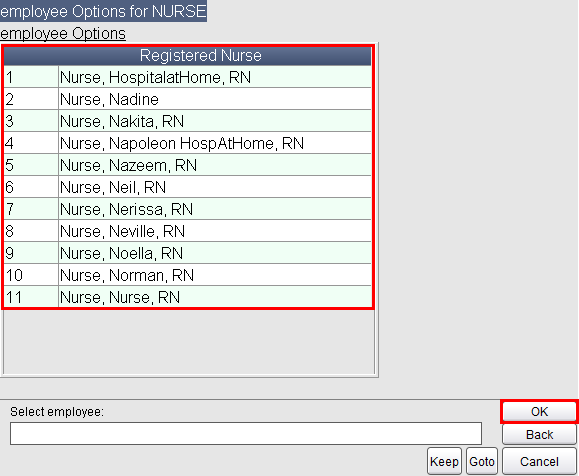Click row number 6 cell

[x=31, y=187]
